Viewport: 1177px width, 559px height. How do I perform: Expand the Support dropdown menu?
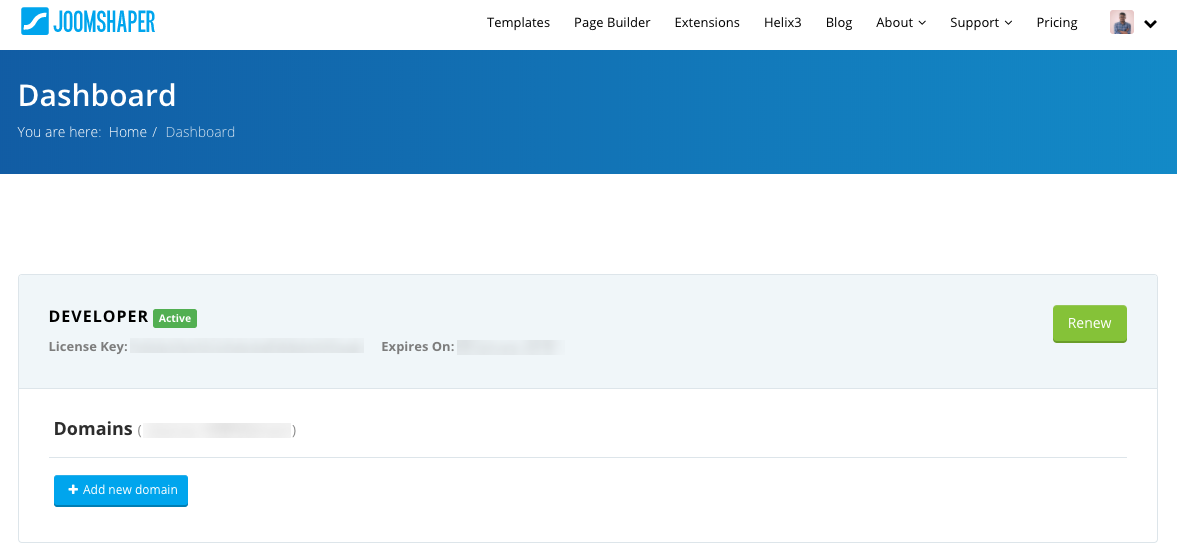pyautogui.click(x=981, y=23)
